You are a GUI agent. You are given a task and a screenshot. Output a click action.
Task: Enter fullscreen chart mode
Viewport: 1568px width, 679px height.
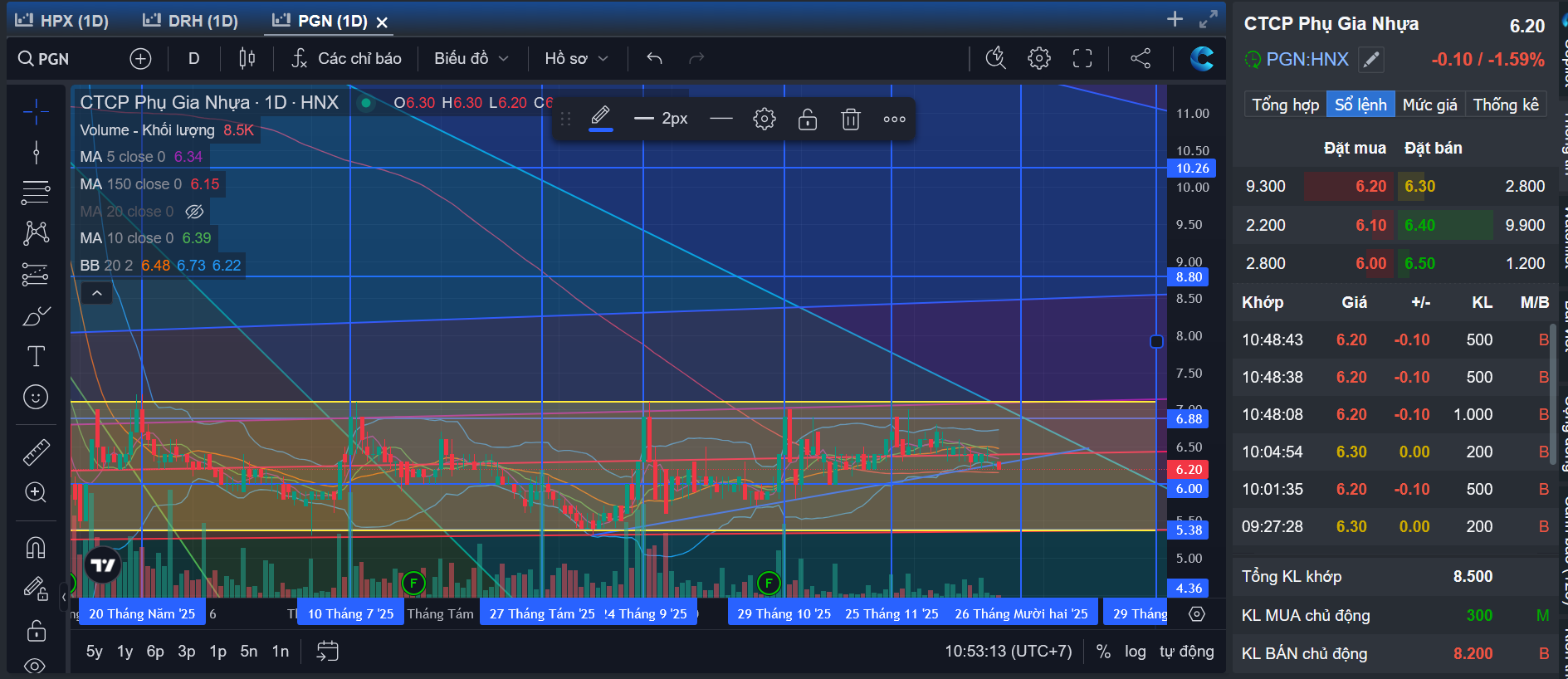(1082, 58)
